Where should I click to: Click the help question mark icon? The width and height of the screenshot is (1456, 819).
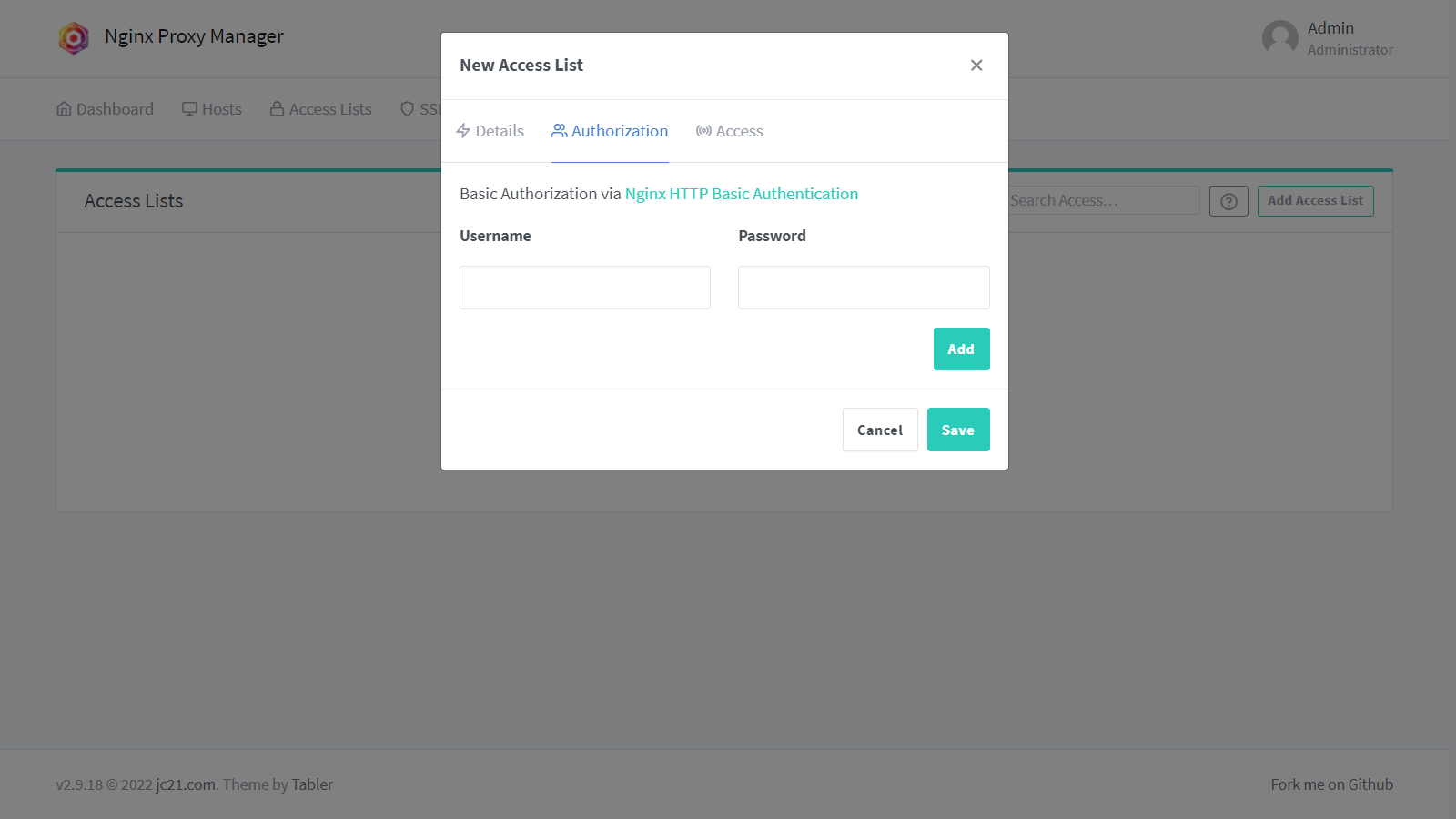pos(1228,201)
